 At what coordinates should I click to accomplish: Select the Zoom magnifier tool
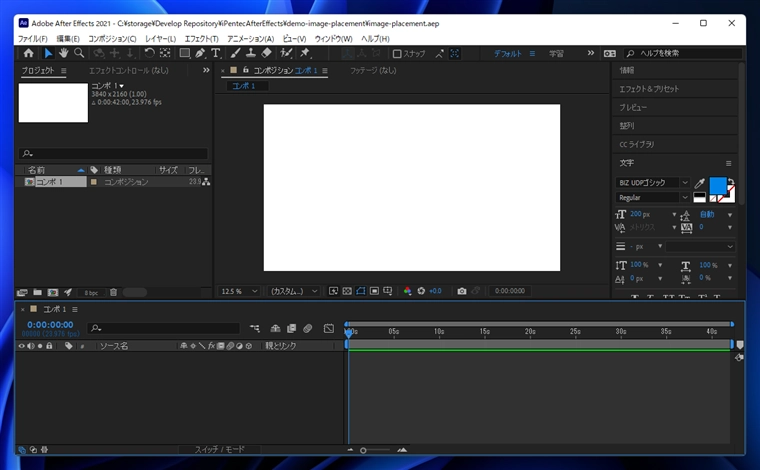click(79, 53)
